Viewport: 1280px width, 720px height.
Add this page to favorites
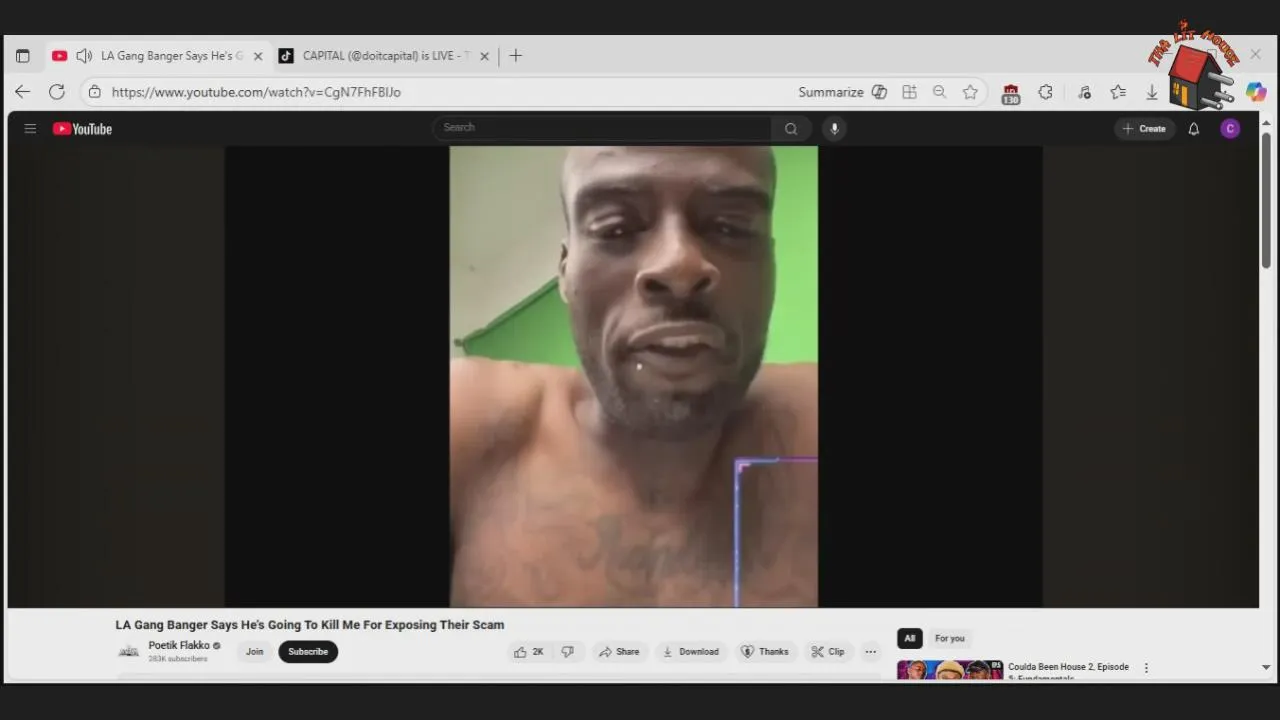click(x=970, y=92)
